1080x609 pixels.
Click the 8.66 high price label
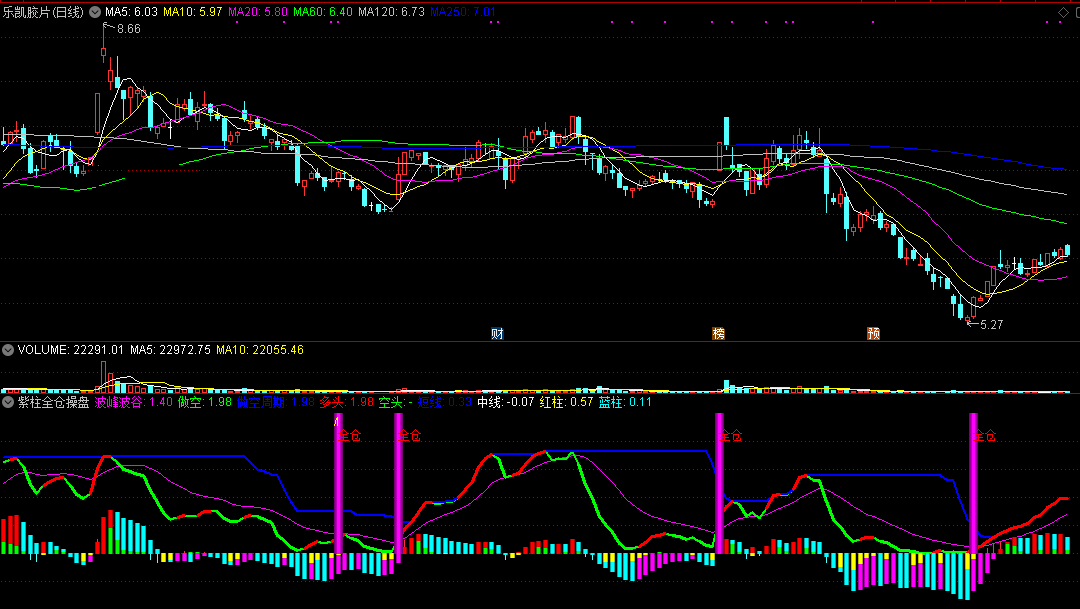click(x=128, y=29)
